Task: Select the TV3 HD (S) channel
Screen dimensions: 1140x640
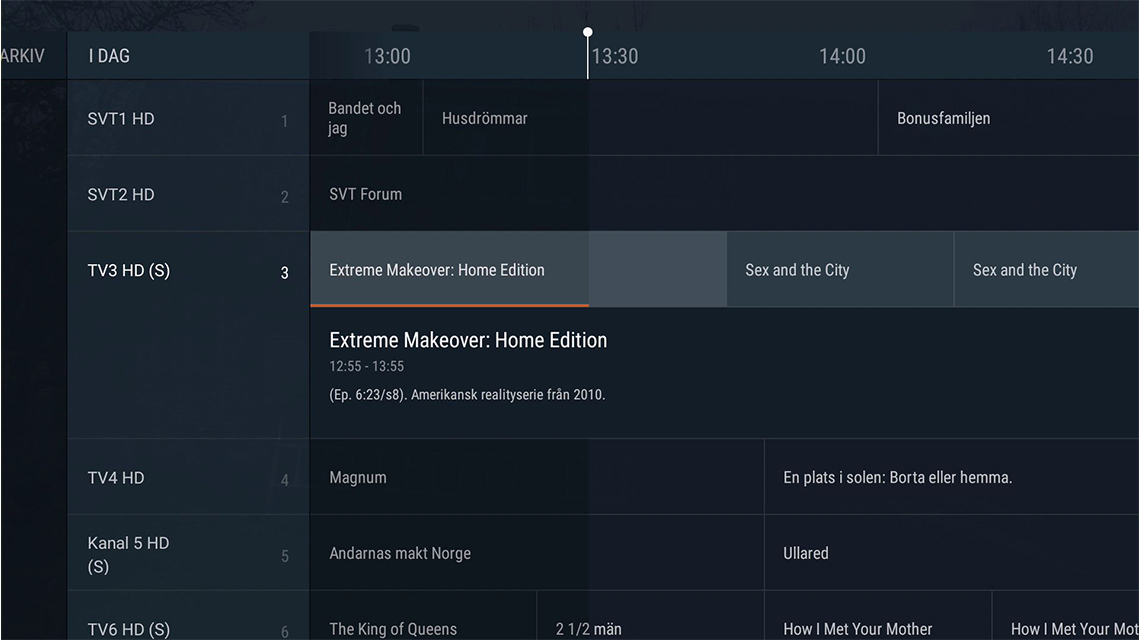Action: point(188,271)
